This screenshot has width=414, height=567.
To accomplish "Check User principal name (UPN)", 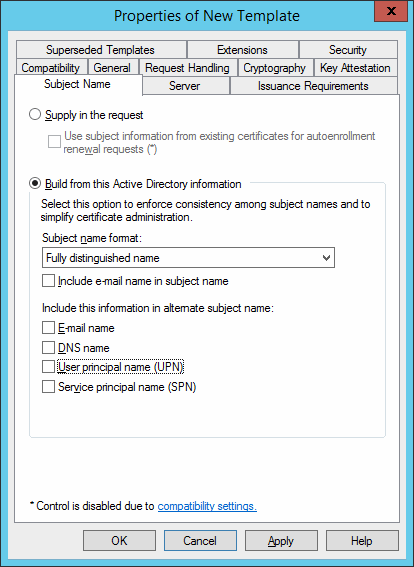I will click(x=48, y=367).
